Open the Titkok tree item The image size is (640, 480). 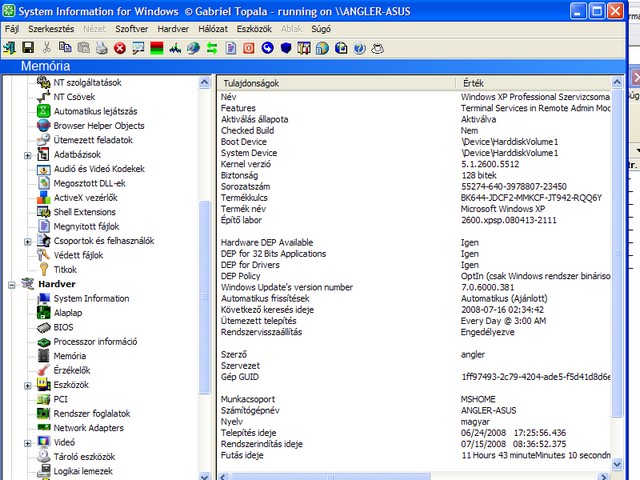(65, 269)
